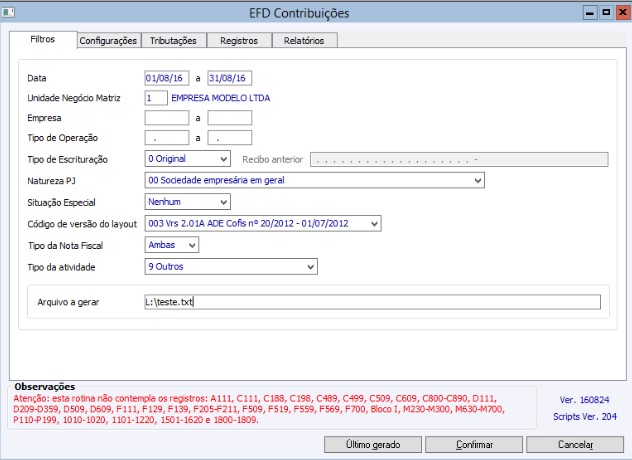Click the application icon in title bar

(x=8, y=13)
